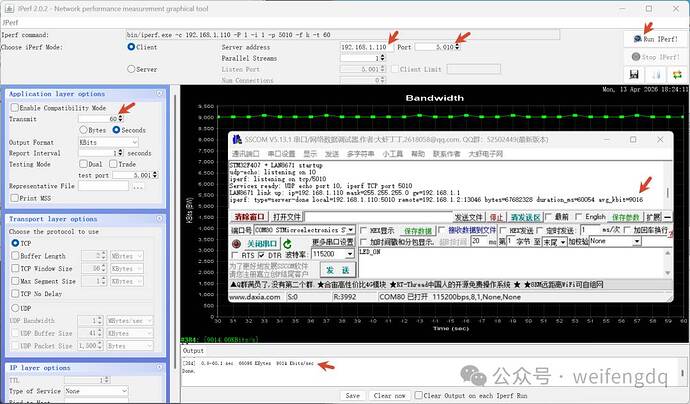Screen dimensions: 690x404
Task: Click the Run IPerf! button
Action: tap(655, 39)
